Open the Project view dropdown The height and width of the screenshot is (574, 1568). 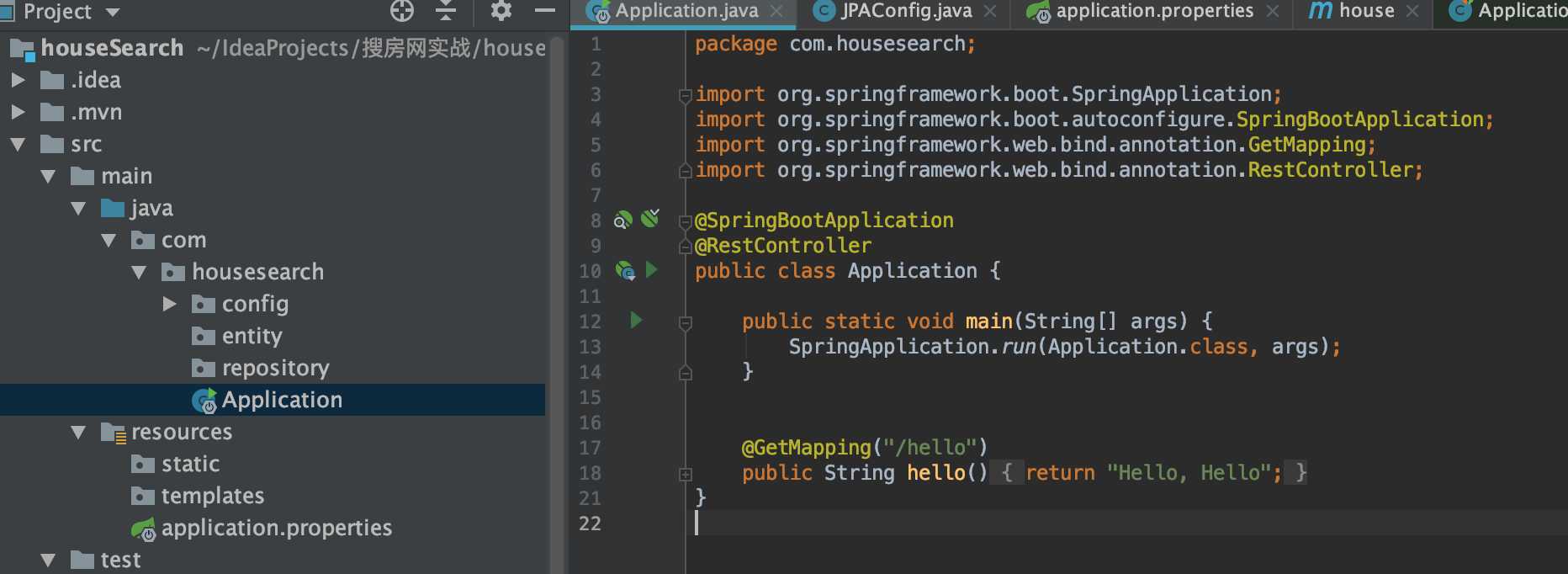(x=113, y=13)
